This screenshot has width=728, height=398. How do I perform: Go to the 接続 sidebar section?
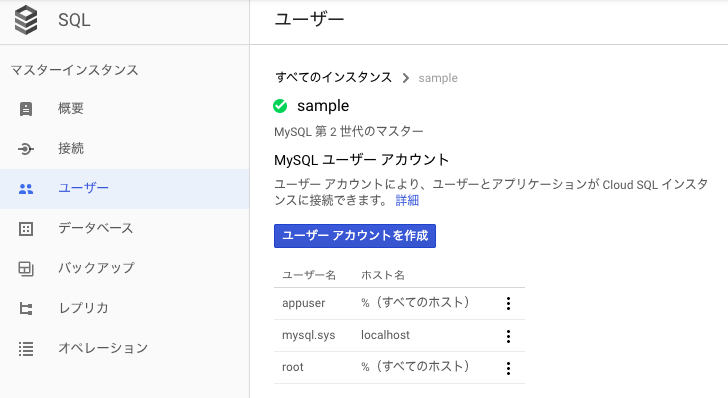point(124,149)
